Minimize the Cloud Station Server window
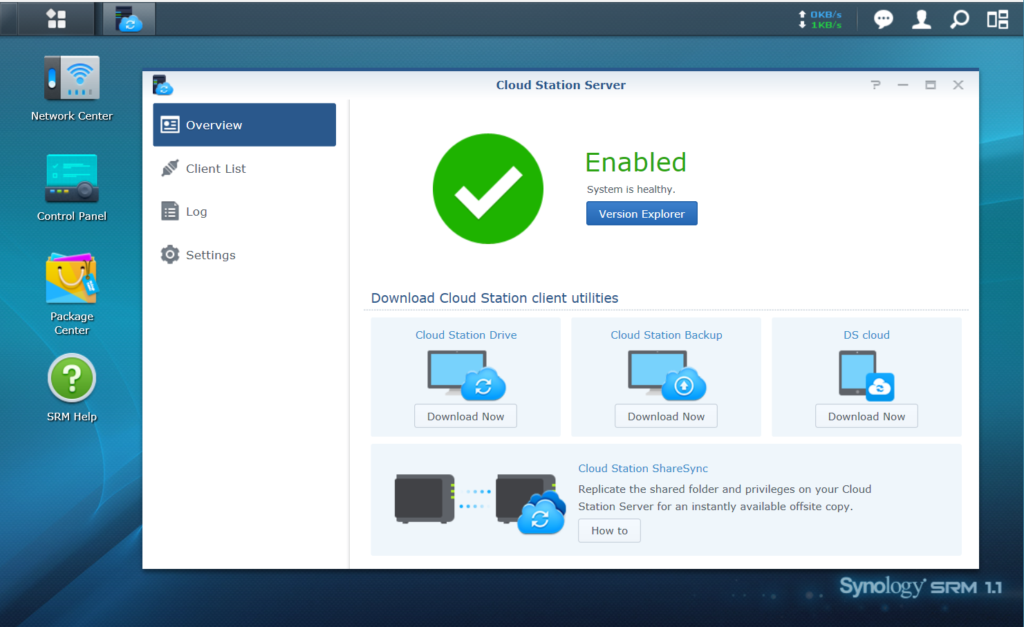 [903, 85]
